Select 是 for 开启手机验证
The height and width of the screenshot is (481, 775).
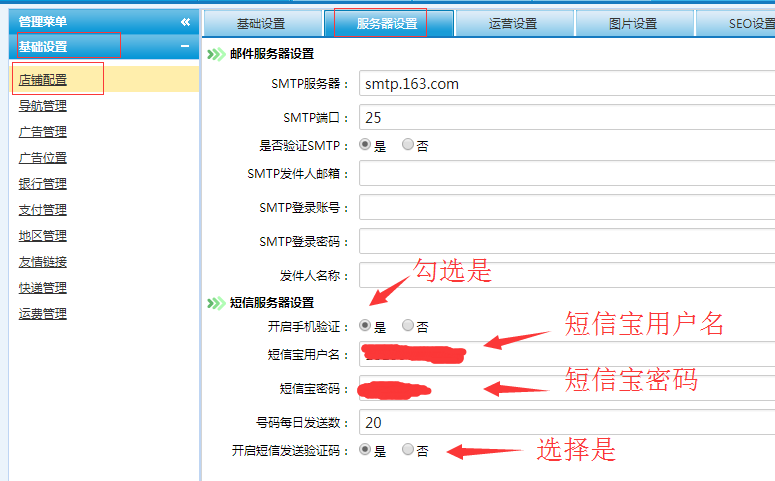[365, 326]
